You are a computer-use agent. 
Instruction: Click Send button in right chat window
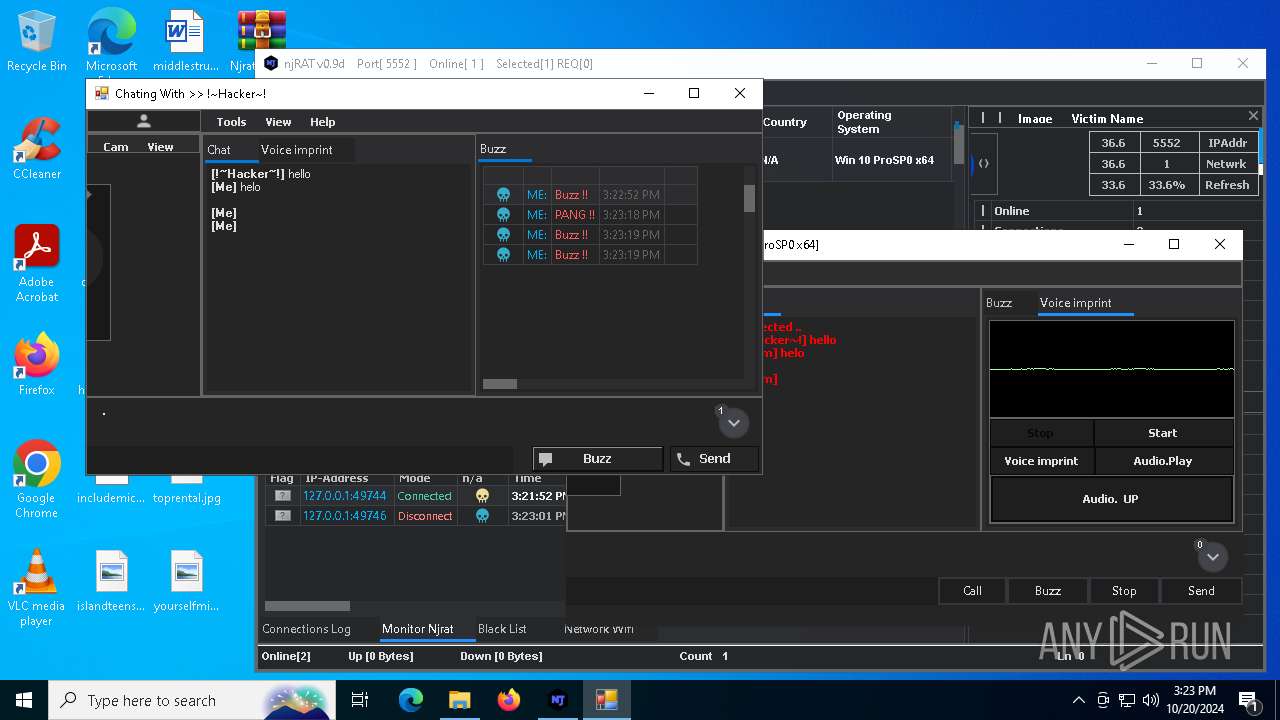pos(1201,591)
